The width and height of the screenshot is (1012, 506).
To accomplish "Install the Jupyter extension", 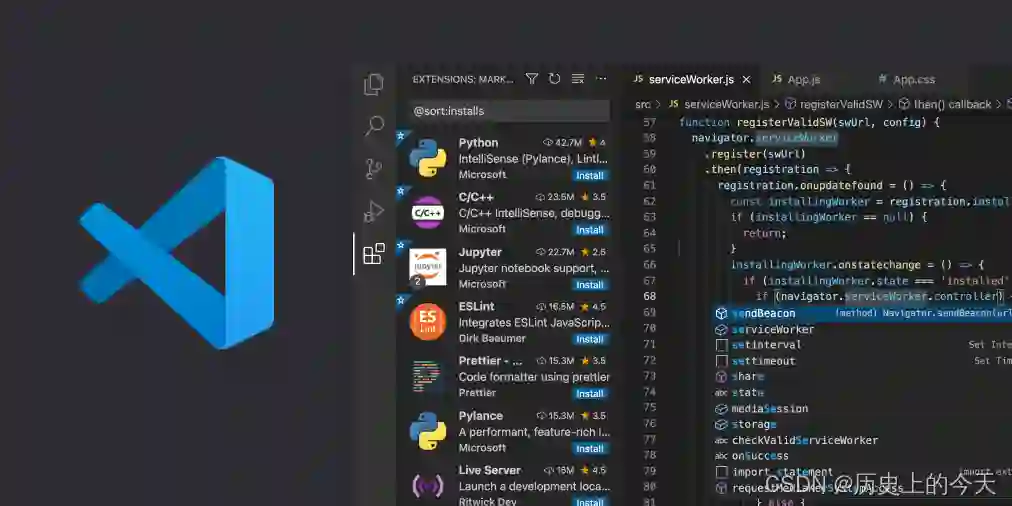I will (x=589, y=285).
